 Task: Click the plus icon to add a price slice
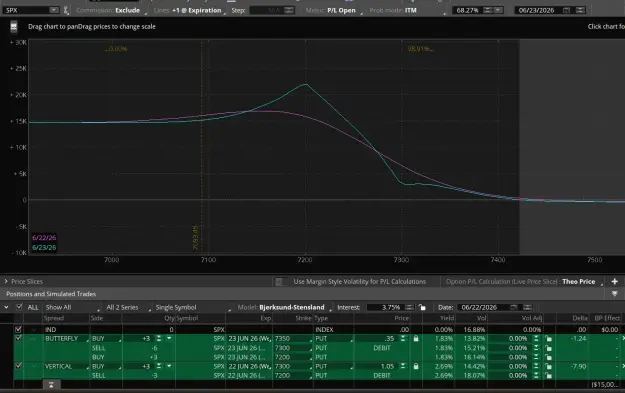click(x=614, y=281)
